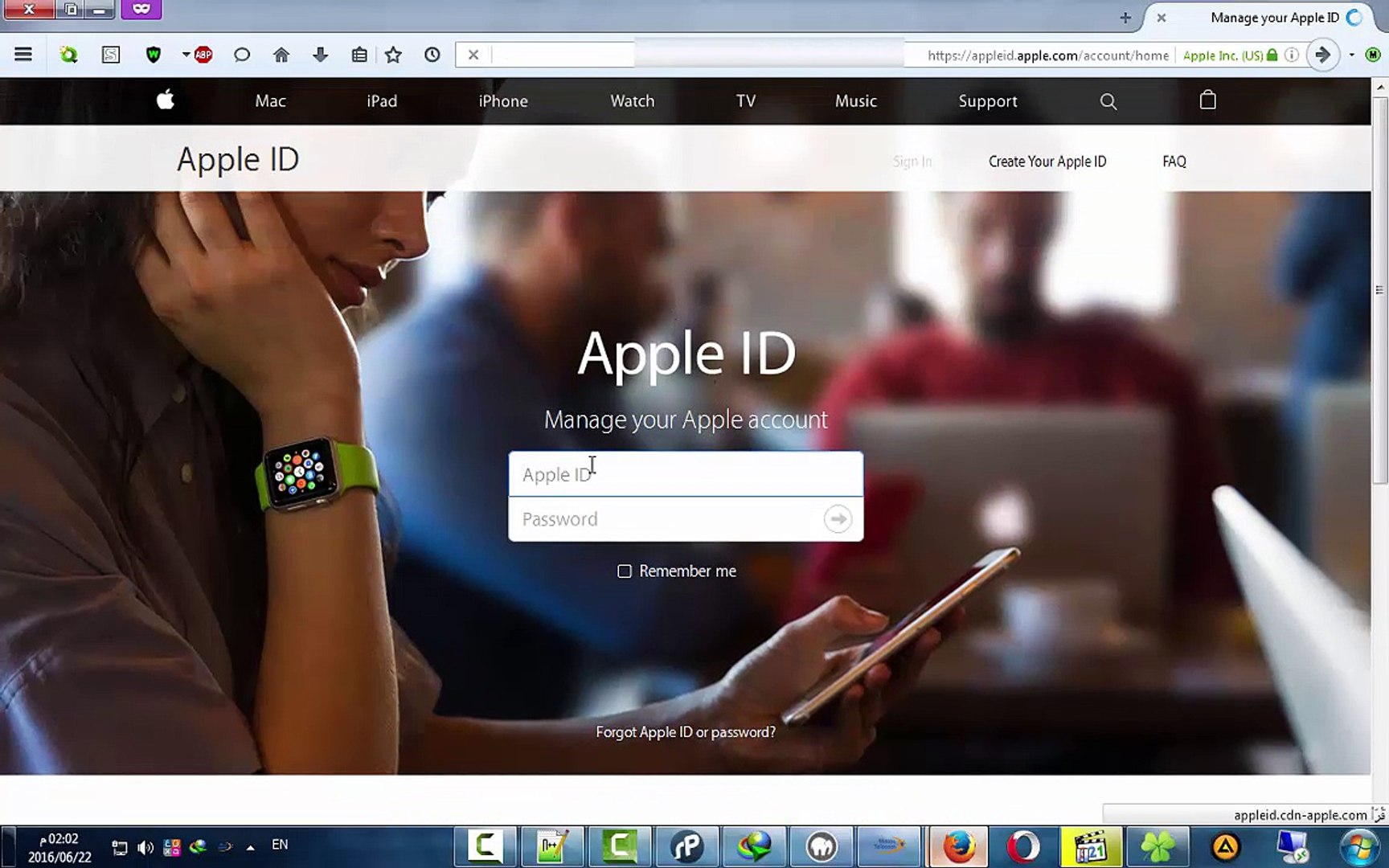
Task: Click the address bar URL field
Action: click(x=1047, y=55)
